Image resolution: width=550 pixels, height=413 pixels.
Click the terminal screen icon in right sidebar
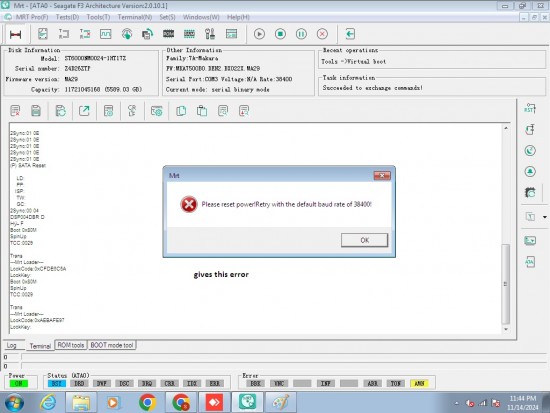tap(530, 241)
